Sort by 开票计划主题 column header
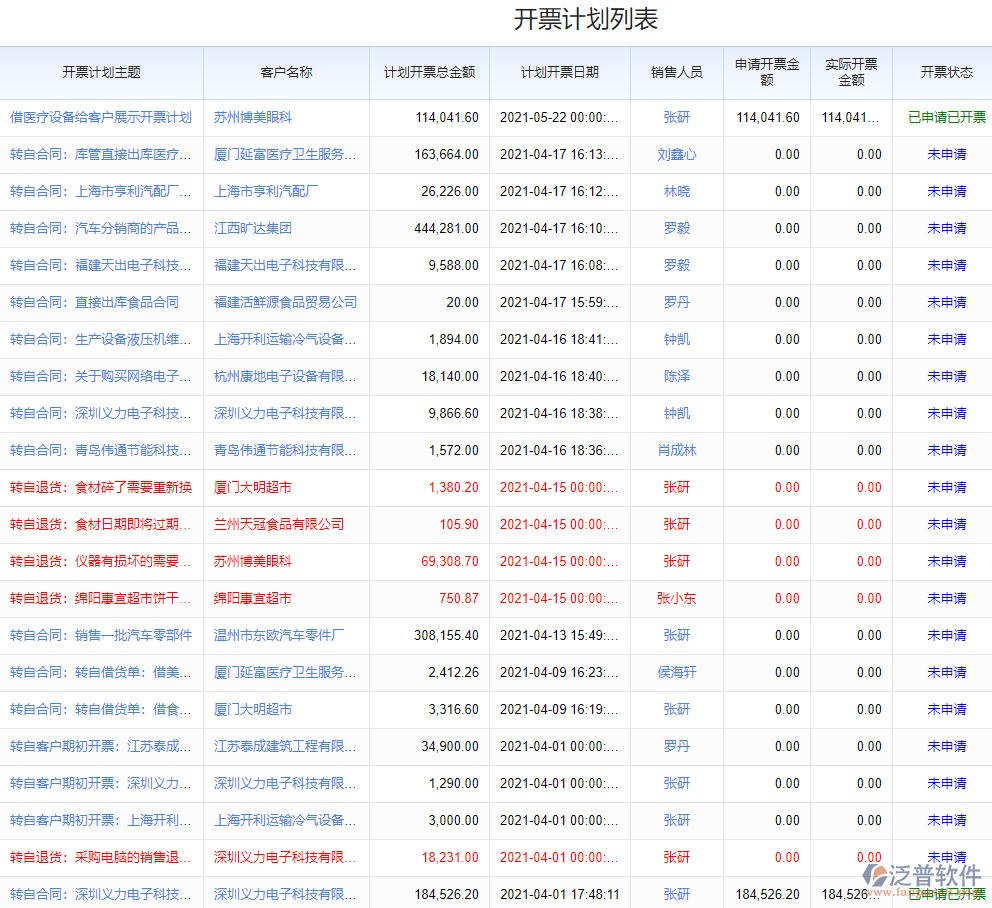 pyautogui.click(x=101, y=72)
